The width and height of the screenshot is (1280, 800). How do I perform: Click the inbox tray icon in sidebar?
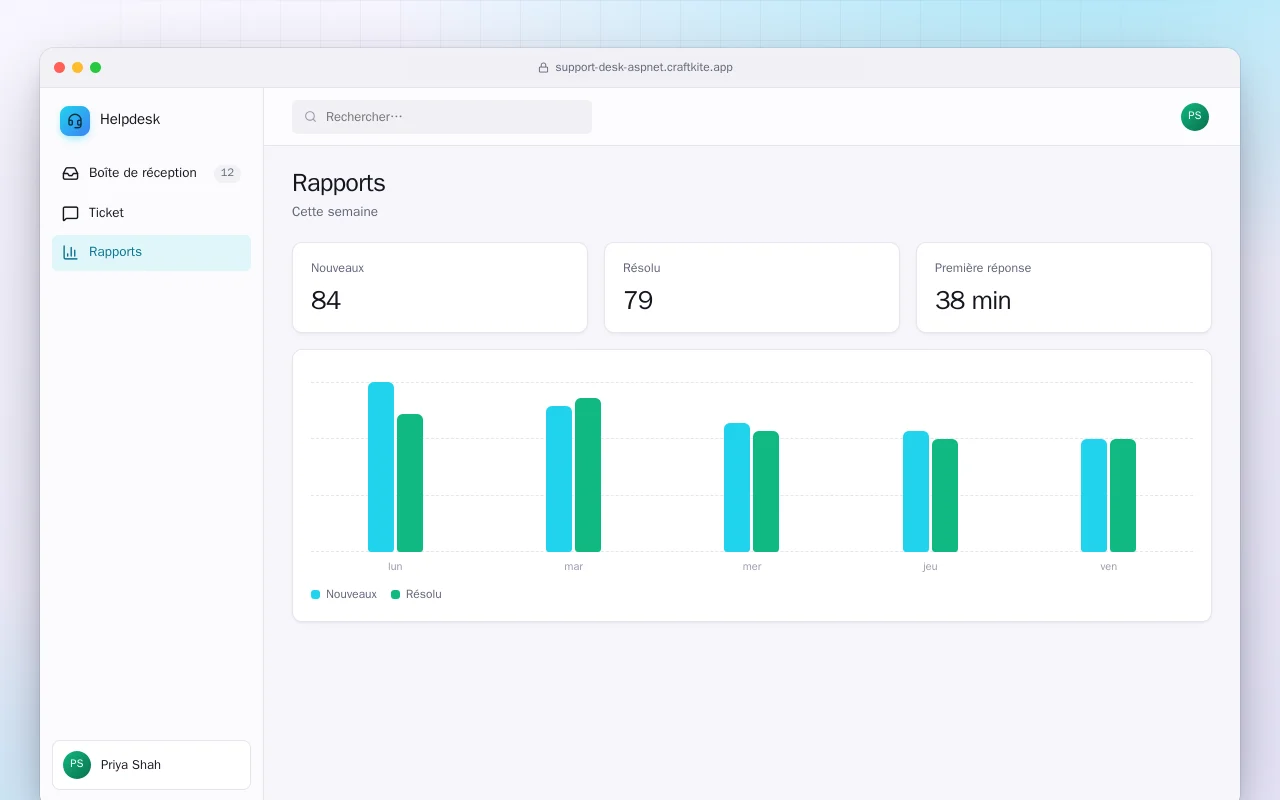pos(70,173)
